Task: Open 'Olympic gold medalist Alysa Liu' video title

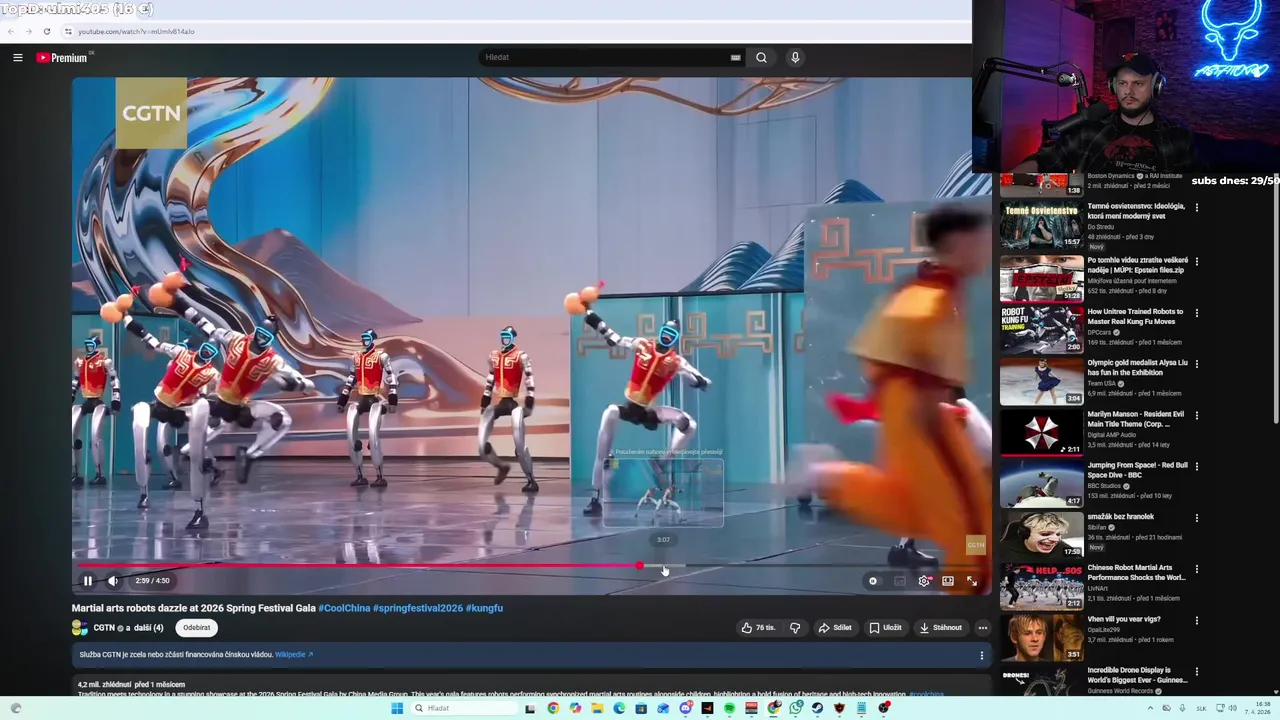Action: point(1137,368)
